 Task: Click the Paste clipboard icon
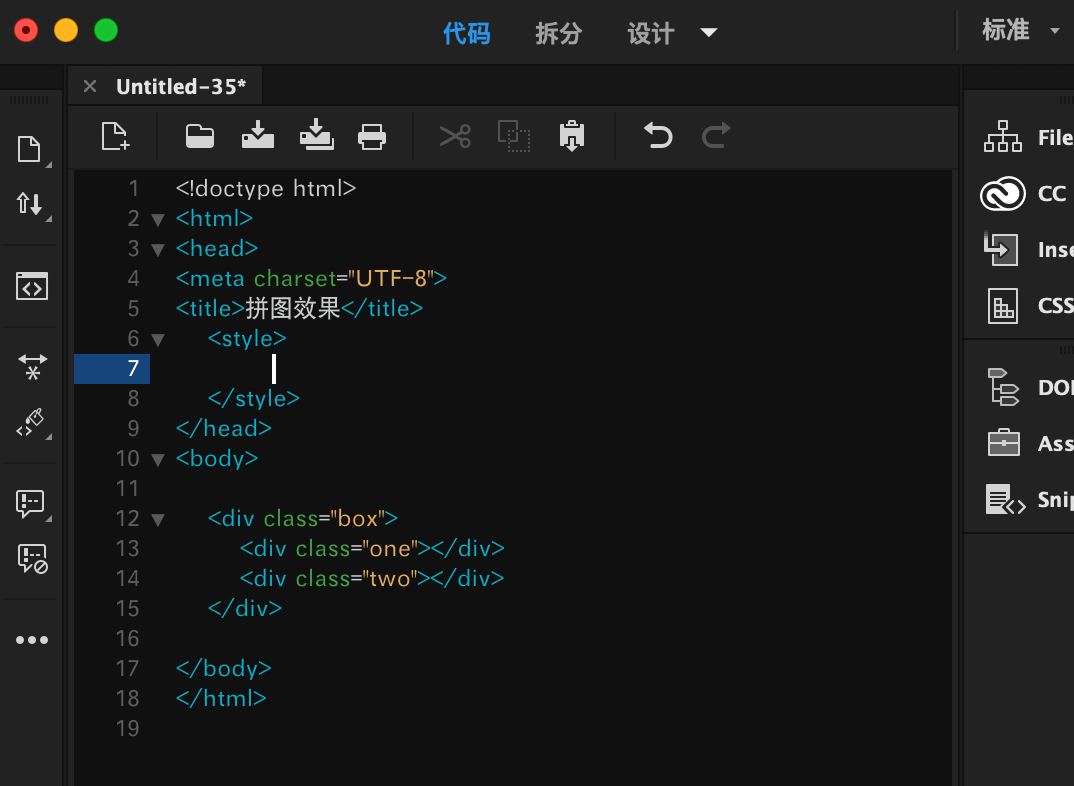pyautogui.click(x=571, y=136)
